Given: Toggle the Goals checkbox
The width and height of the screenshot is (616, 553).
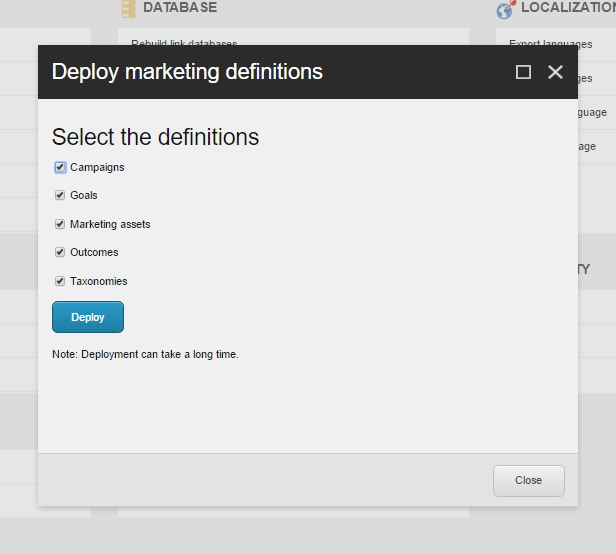Looking at the screenshot, I should point(60,196).
